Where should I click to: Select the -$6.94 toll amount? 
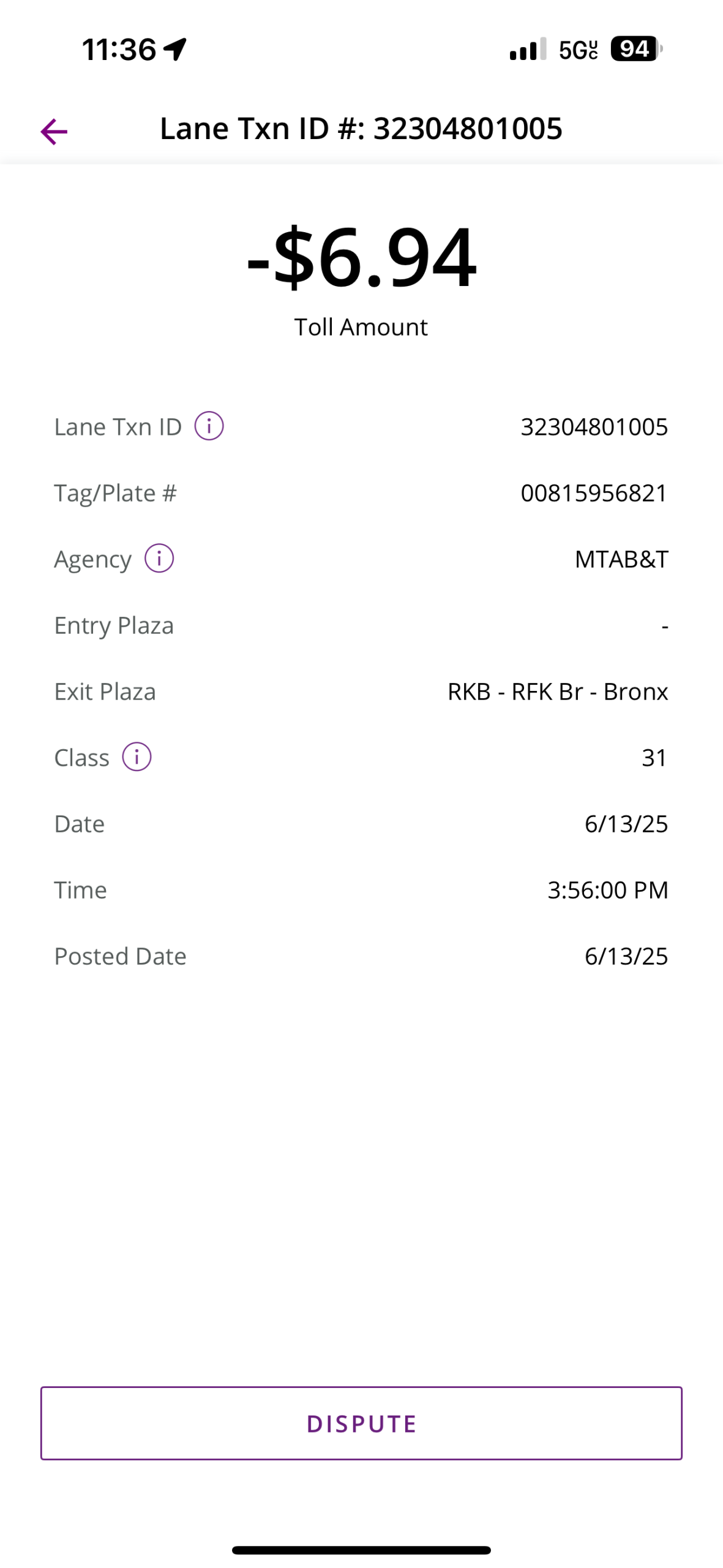(x=361, y=257)
